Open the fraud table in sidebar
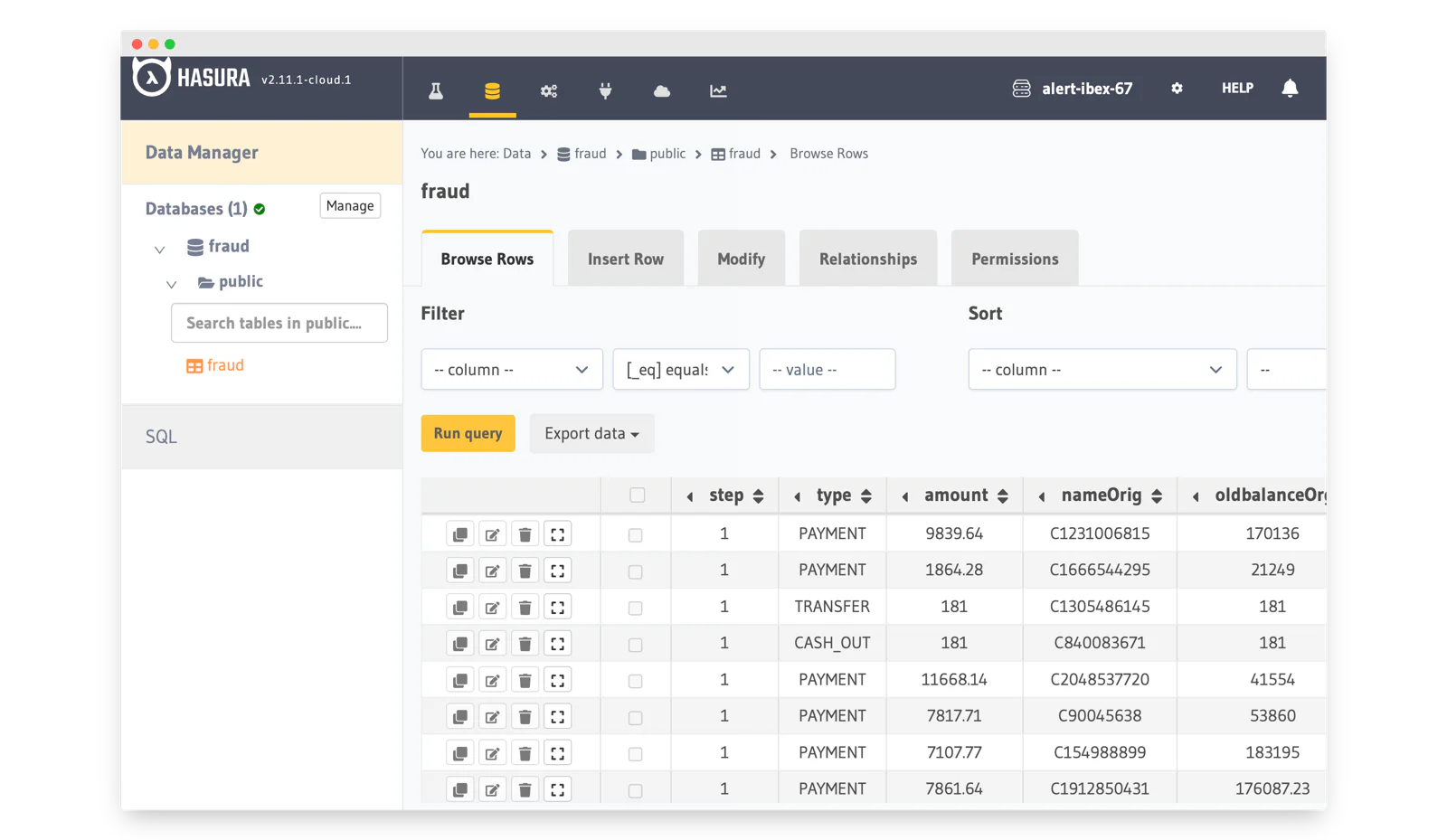Viewport: 1447px width, 840px height. (215, 365)
